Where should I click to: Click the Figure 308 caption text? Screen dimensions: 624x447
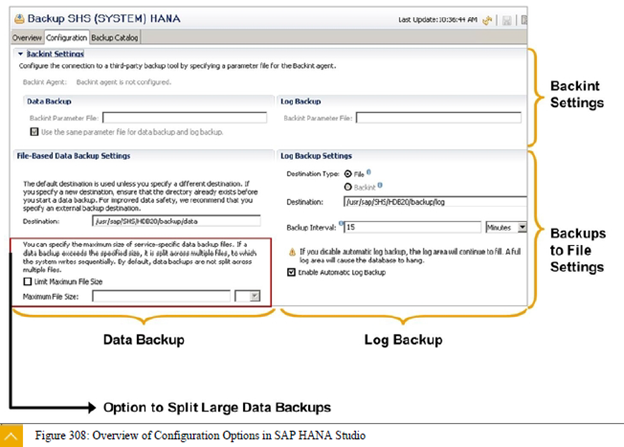tap(200, 435)
